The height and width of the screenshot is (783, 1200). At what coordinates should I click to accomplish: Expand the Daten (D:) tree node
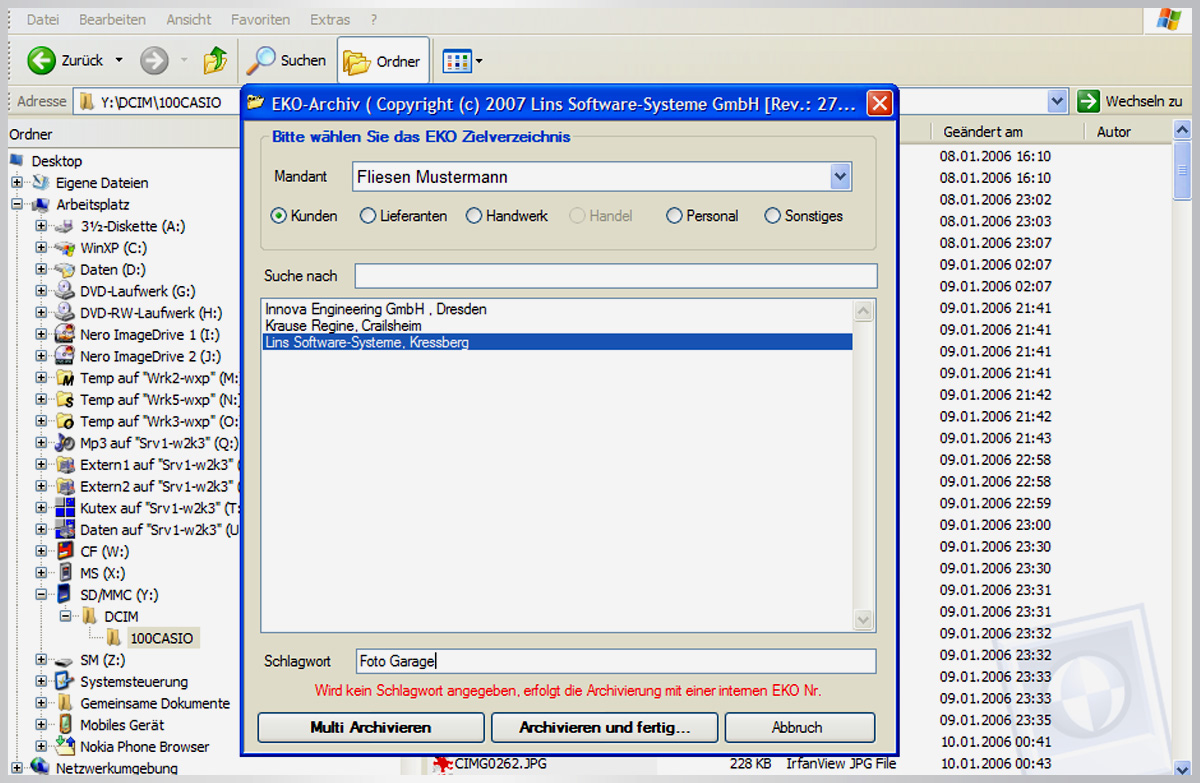(x=42, y=270)
